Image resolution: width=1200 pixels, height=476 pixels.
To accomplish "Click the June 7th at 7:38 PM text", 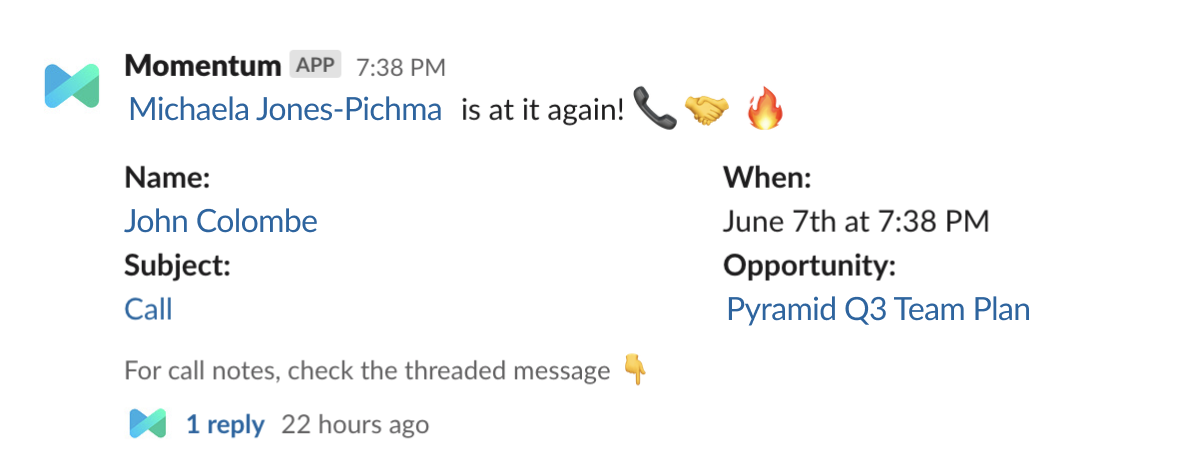I will [x=856, y=221].
